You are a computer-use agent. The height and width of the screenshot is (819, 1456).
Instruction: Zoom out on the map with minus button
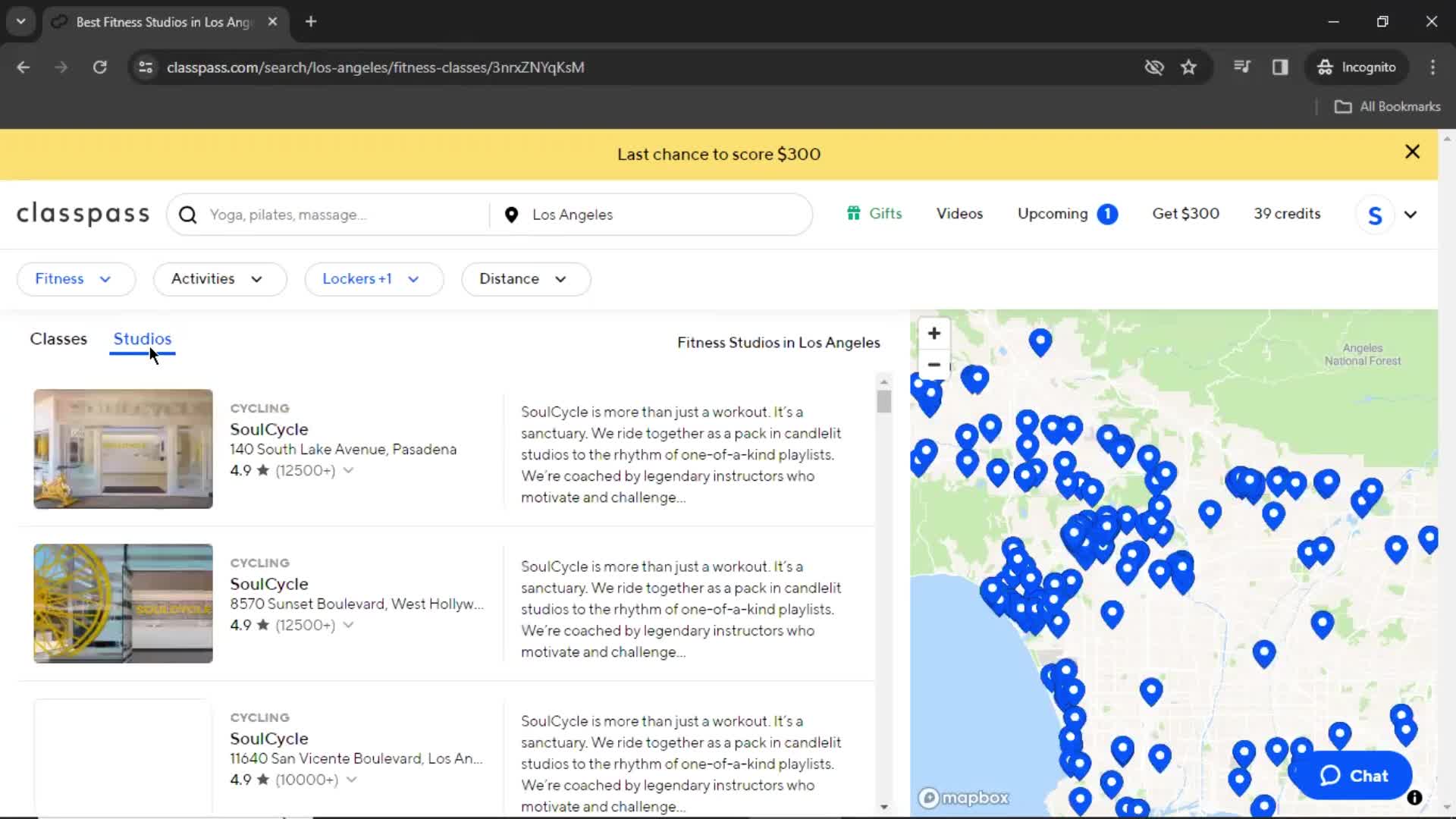(934, 365)
